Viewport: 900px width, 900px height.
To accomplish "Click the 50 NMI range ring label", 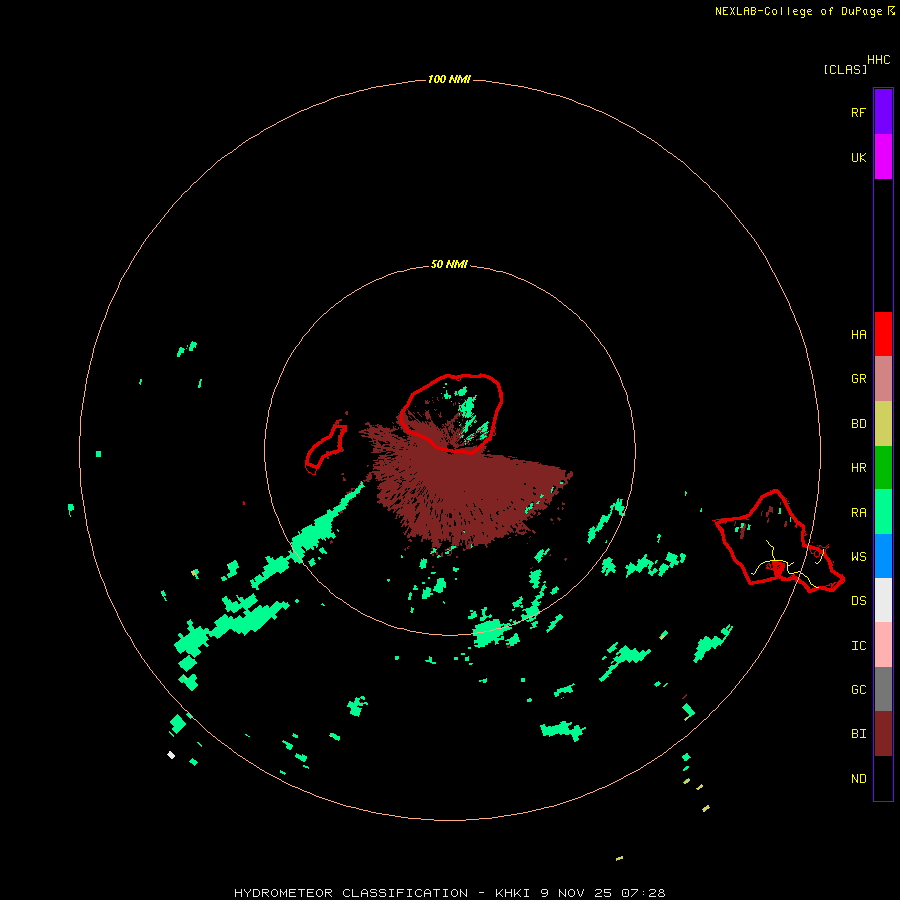I will coord(449,264).
